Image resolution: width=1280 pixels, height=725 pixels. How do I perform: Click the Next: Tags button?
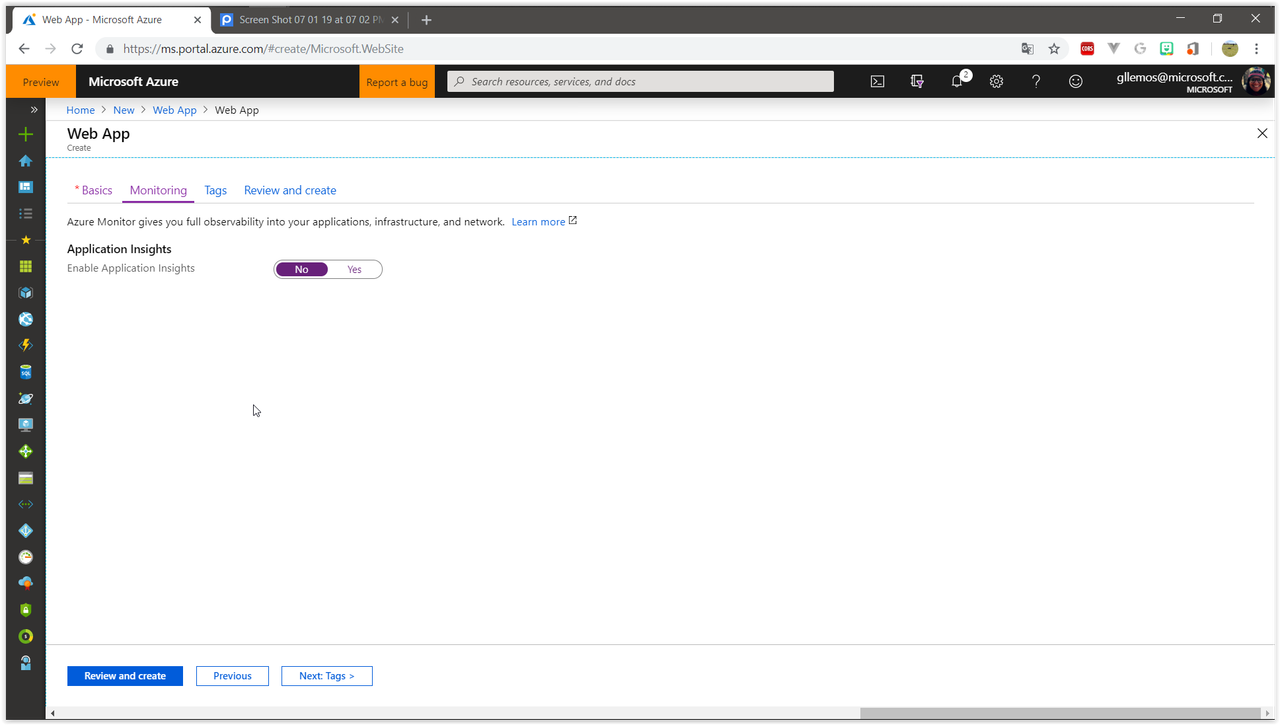(327, 676)
